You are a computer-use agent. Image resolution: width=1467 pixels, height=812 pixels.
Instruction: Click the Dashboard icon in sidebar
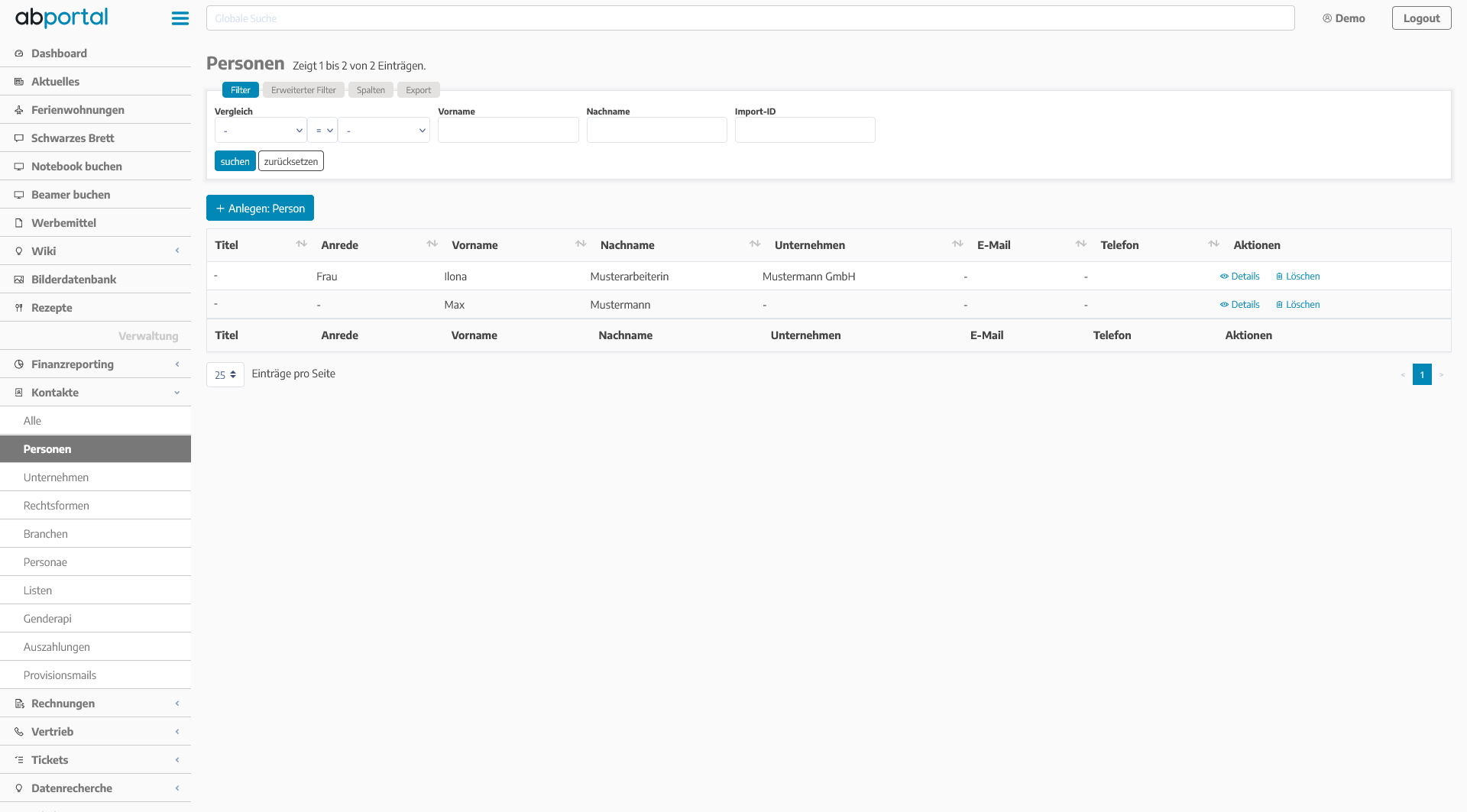tap(19, 53)
